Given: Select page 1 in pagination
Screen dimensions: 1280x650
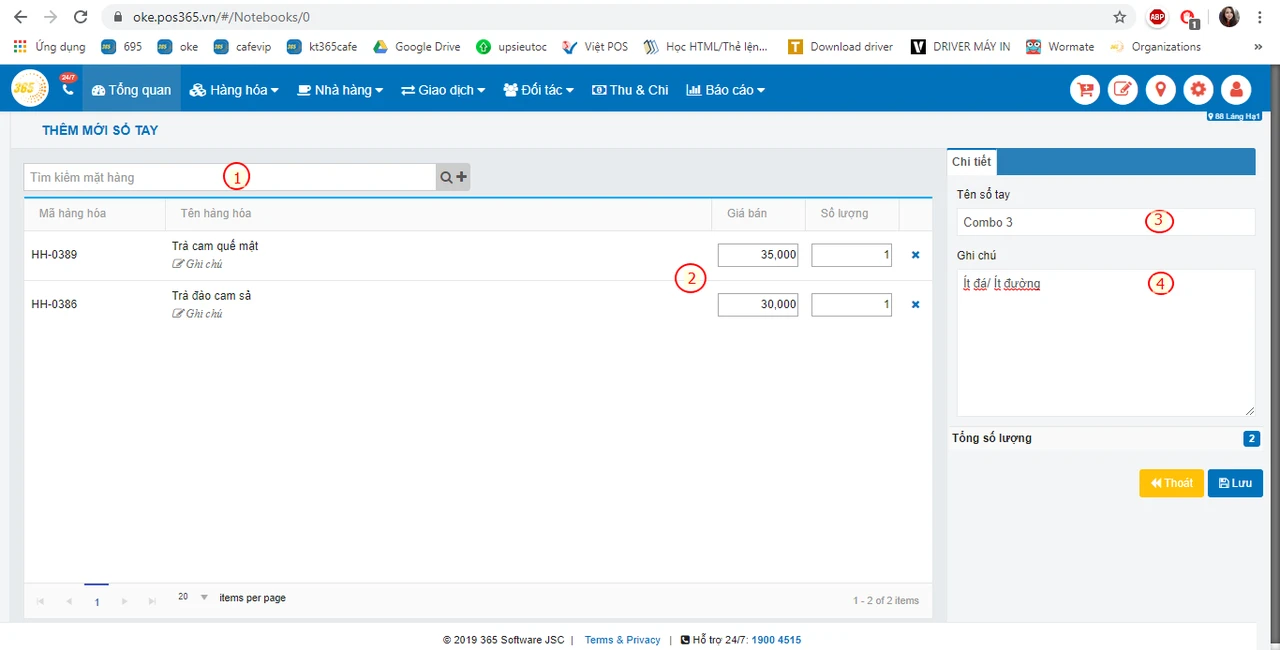Looking at the screenshot, I should click(x=97, y=602).
